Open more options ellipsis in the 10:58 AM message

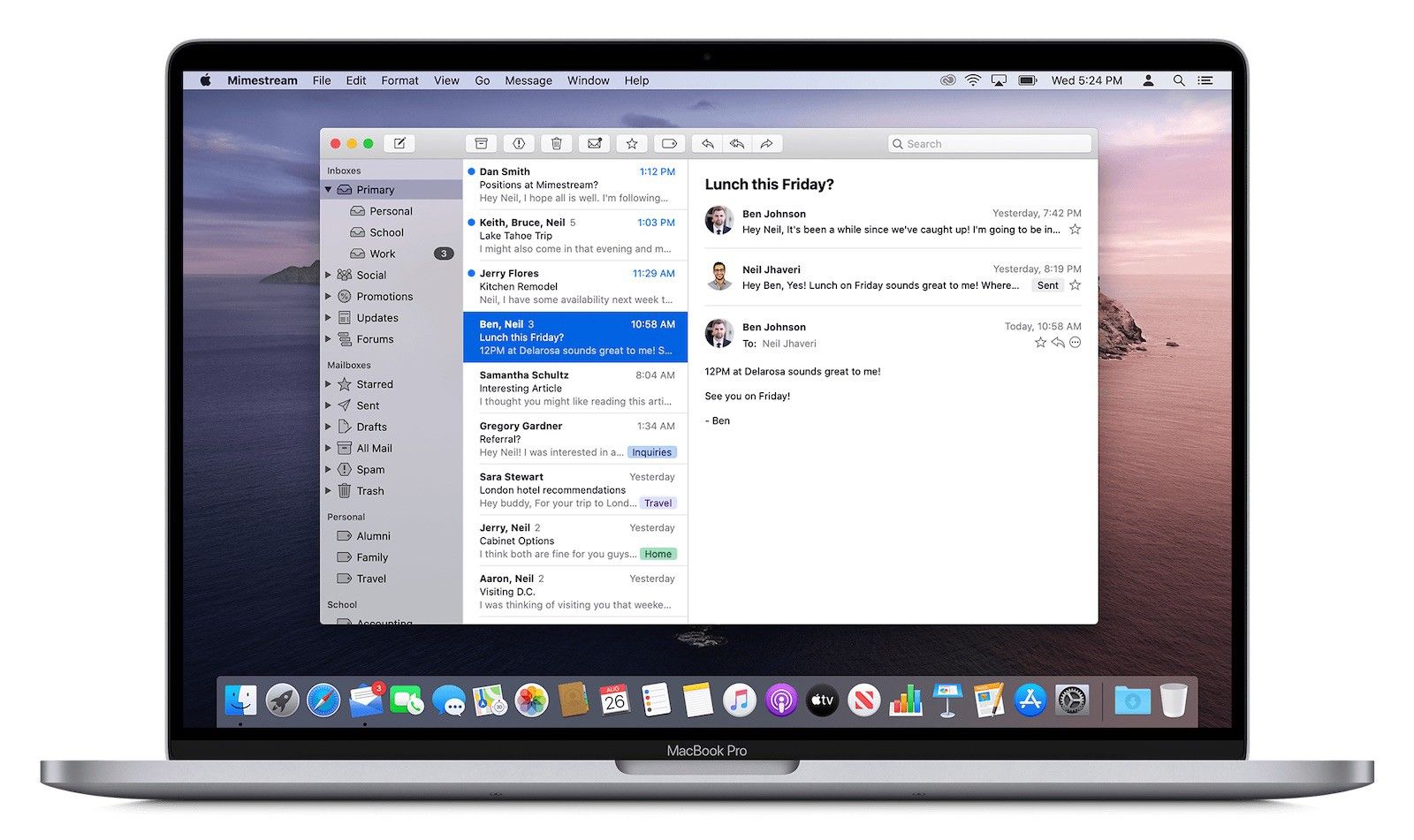(x=1075, y=343)
